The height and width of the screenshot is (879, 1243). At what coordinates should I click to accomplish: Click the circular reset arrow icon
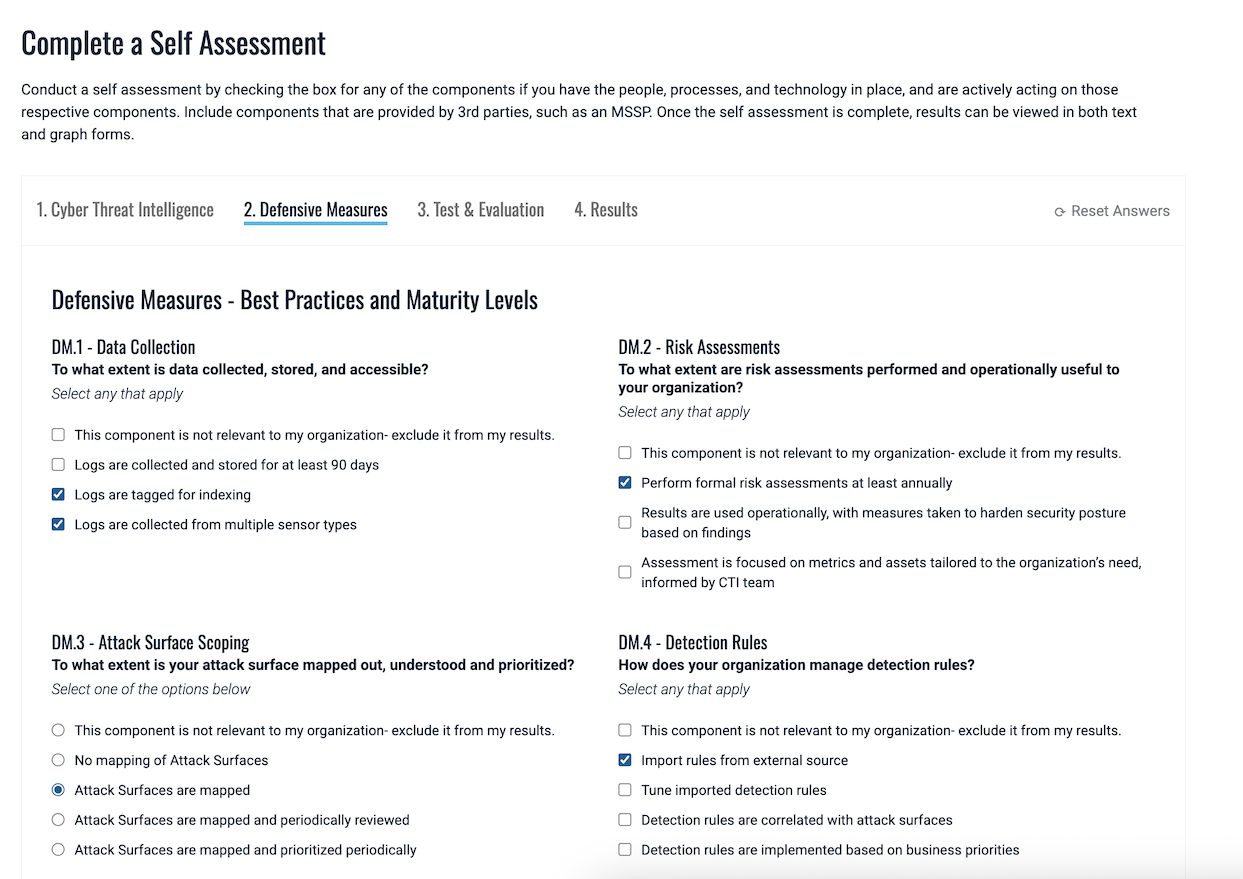click(x=1058, y=211)
